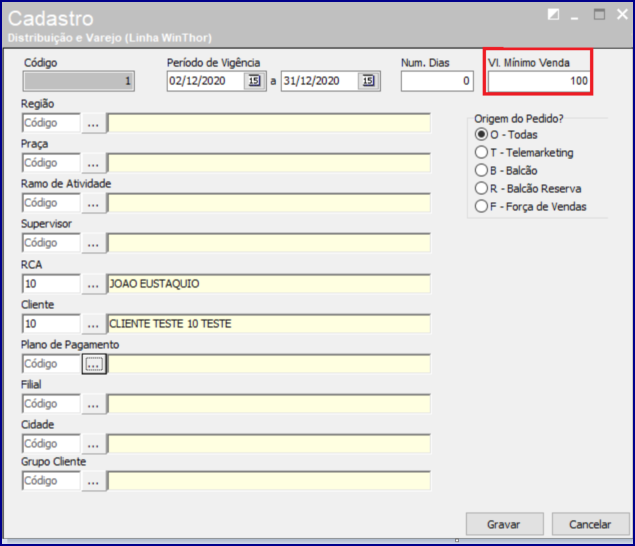The image size is (635, 546).
Task: Click the Praça code input field
Action: (51, 163)
